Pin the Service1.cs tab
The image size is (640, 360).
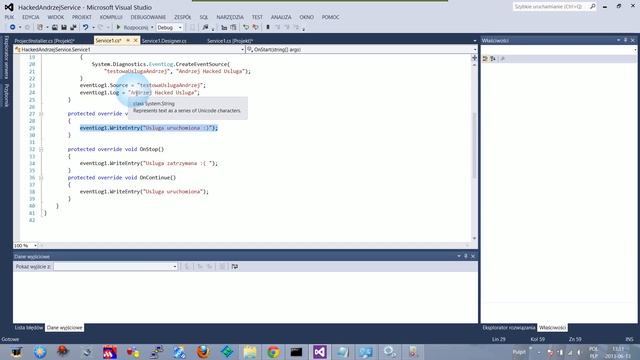pos(128,40)
